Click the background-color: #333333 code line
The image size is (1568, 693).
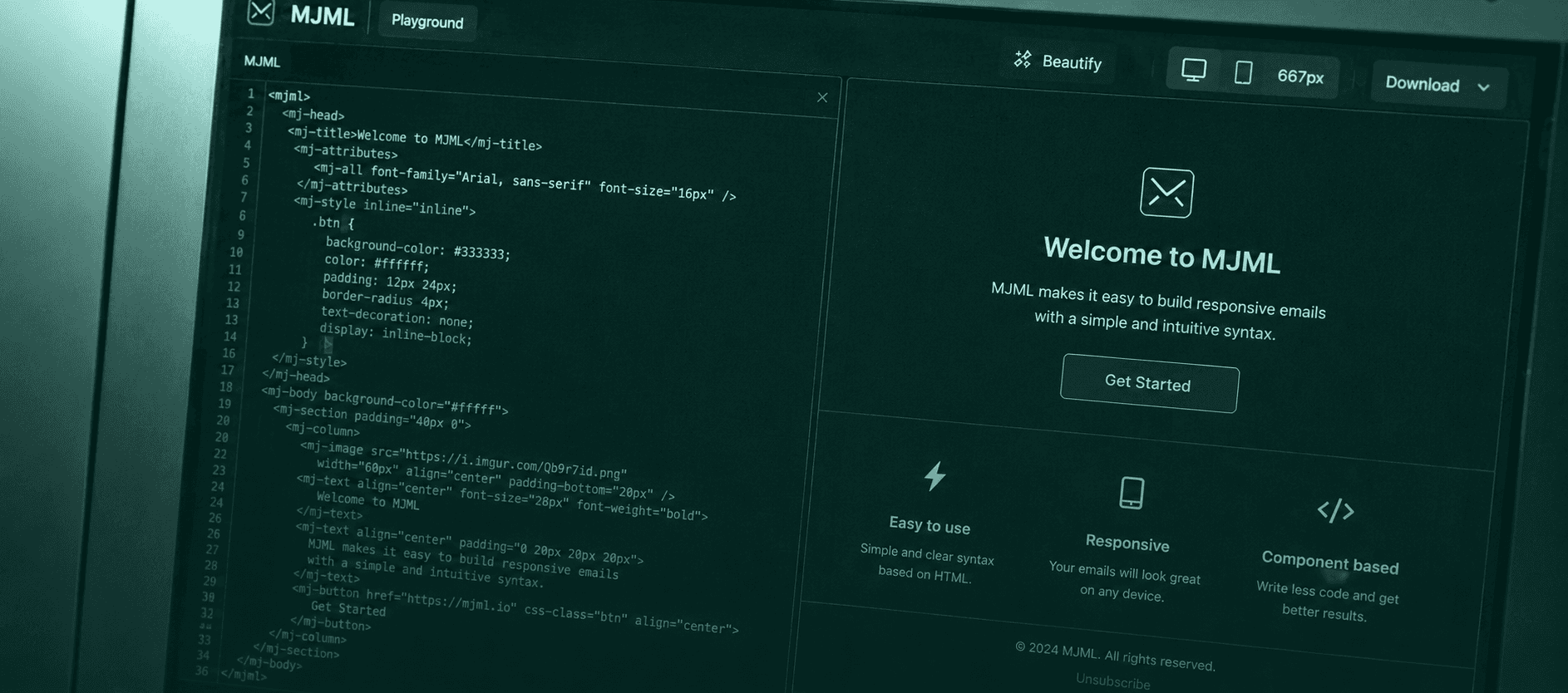point(417,248)
